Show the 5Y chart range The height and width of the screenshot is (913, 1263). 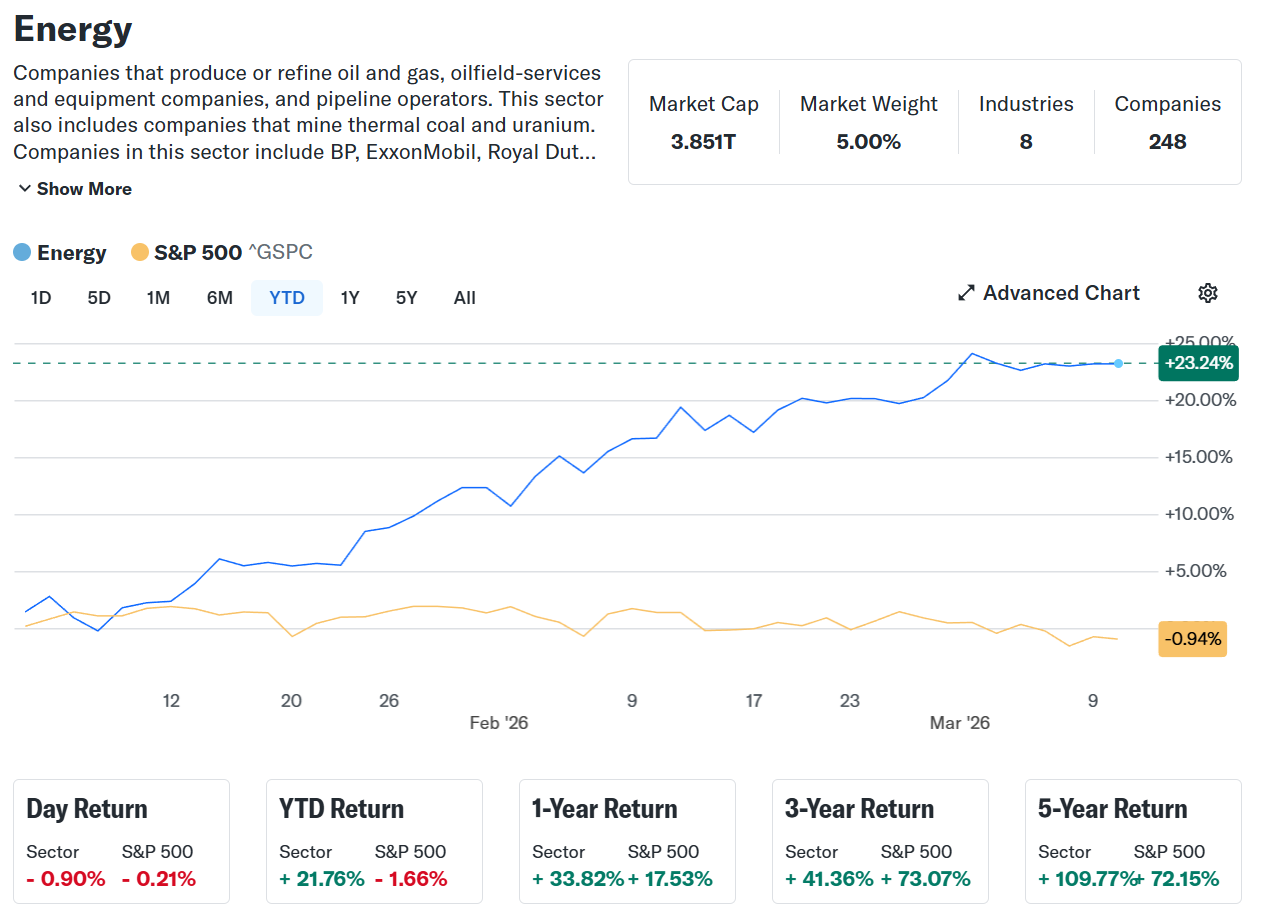click(x=406, y=298)
